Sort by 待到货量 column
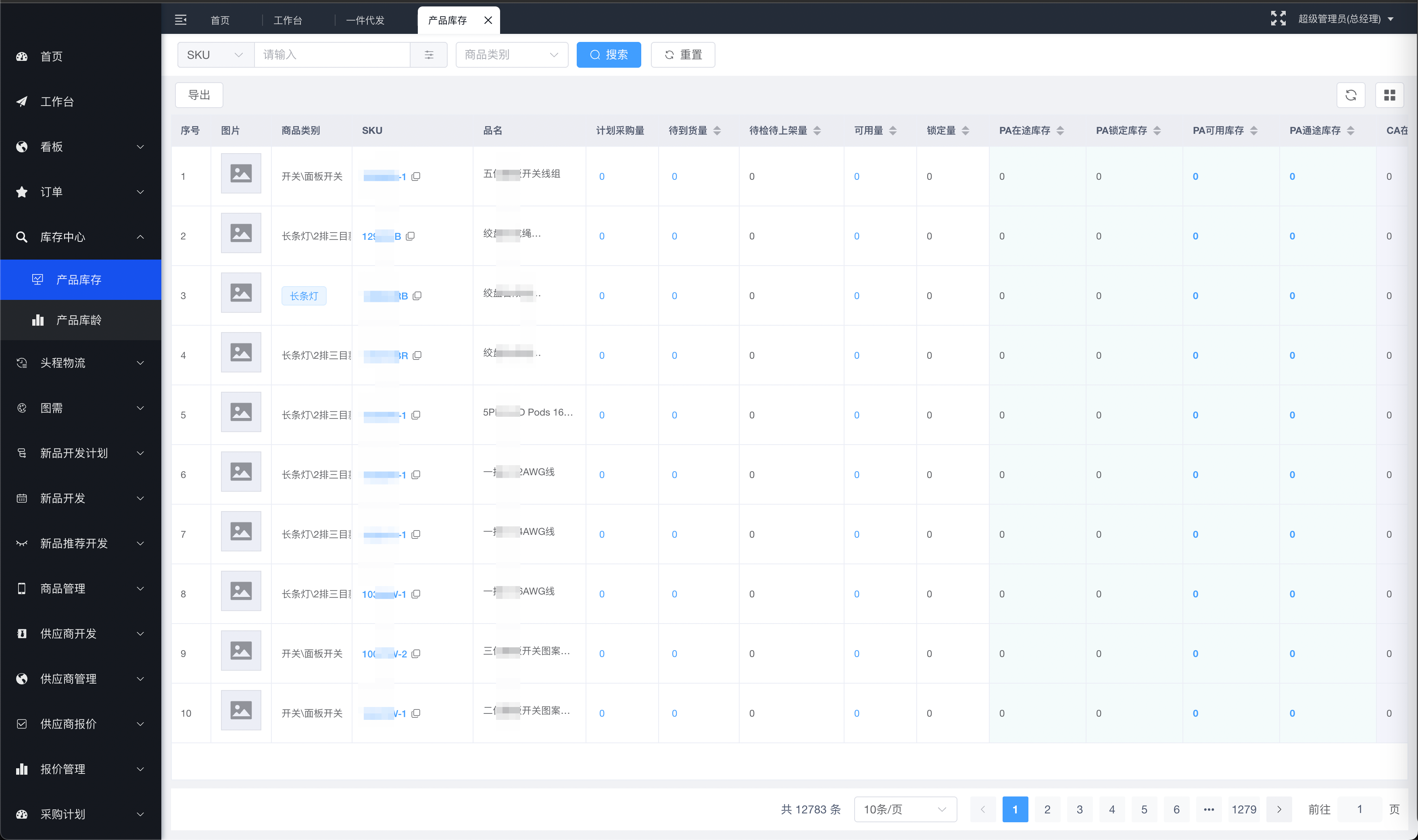Screen dimensions: 1418x840 point(717,131)
